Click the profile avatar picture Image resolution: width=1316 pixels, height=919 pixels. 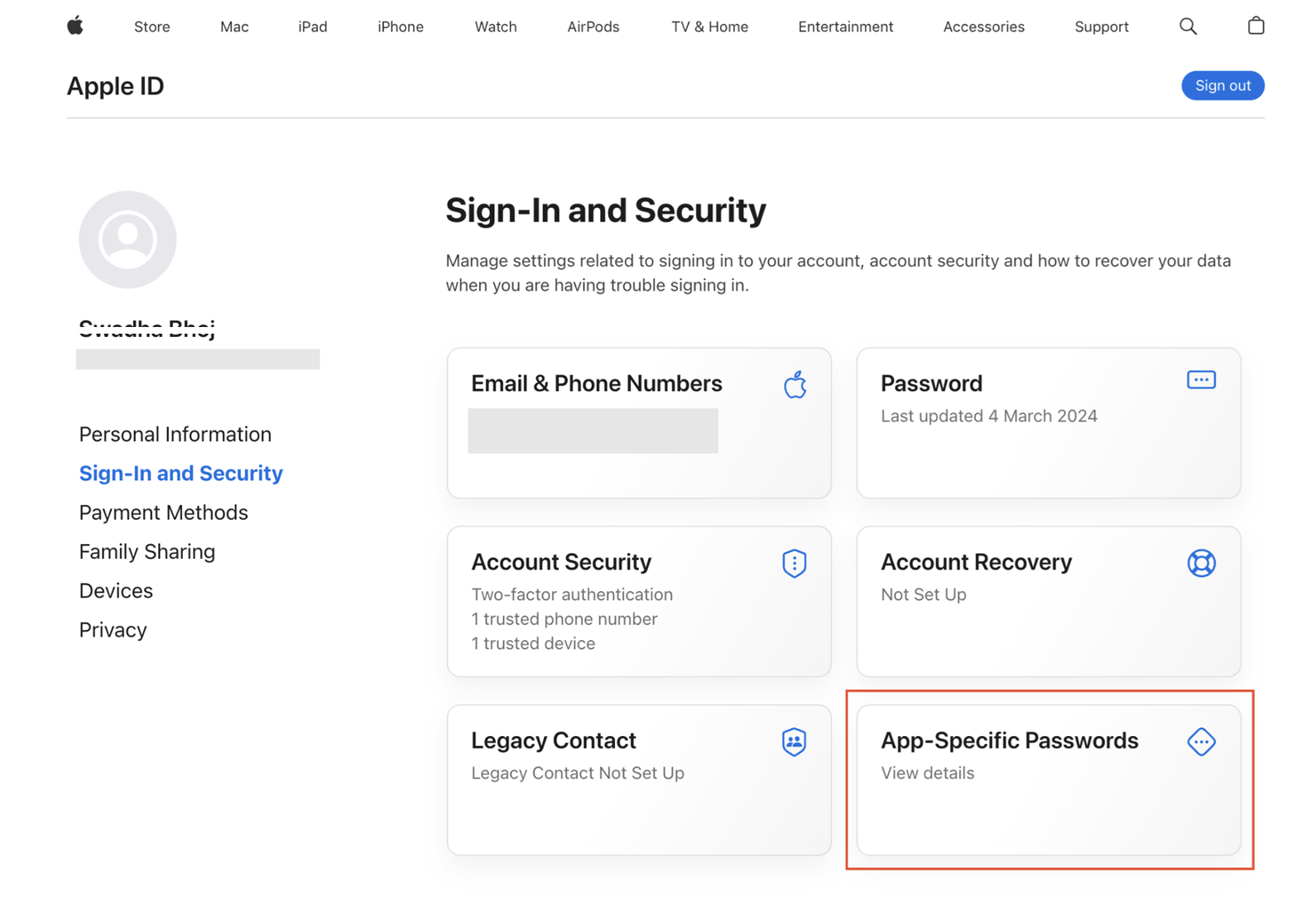pyautogui.click(x=127, y=239)
